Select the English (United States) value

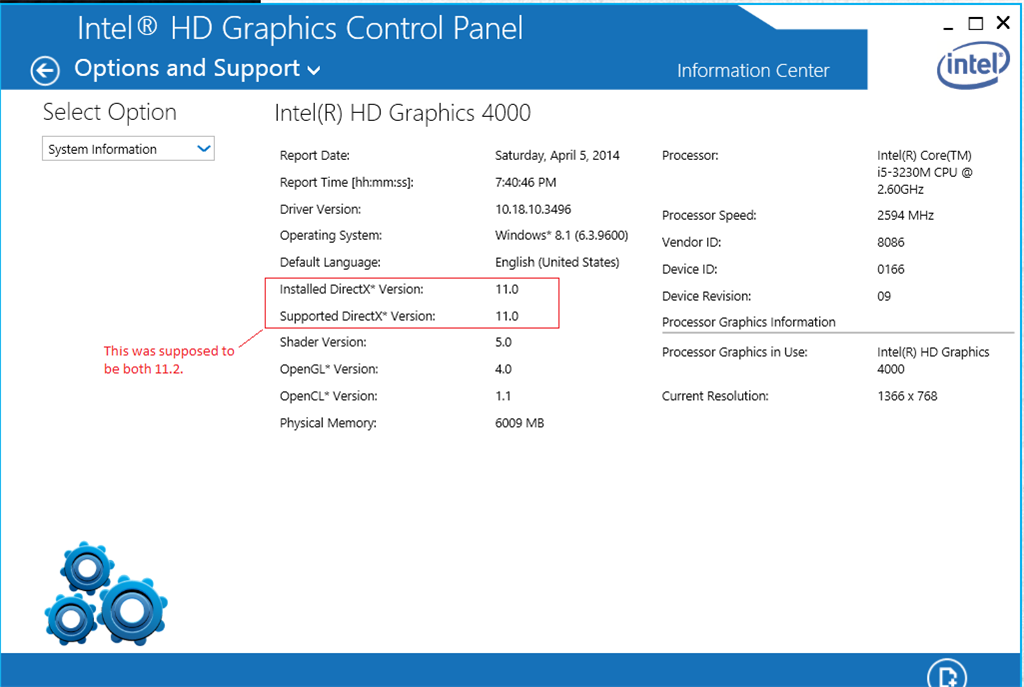[x=557, y=262]
